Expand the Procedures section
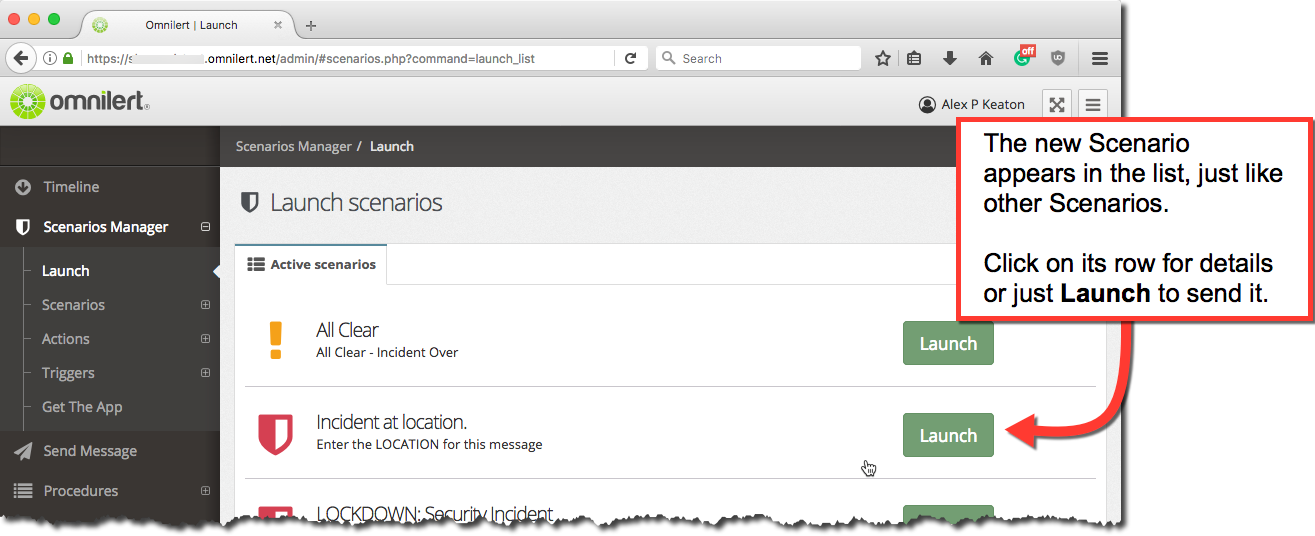1315x536 pixels. (x=205, y=491)
